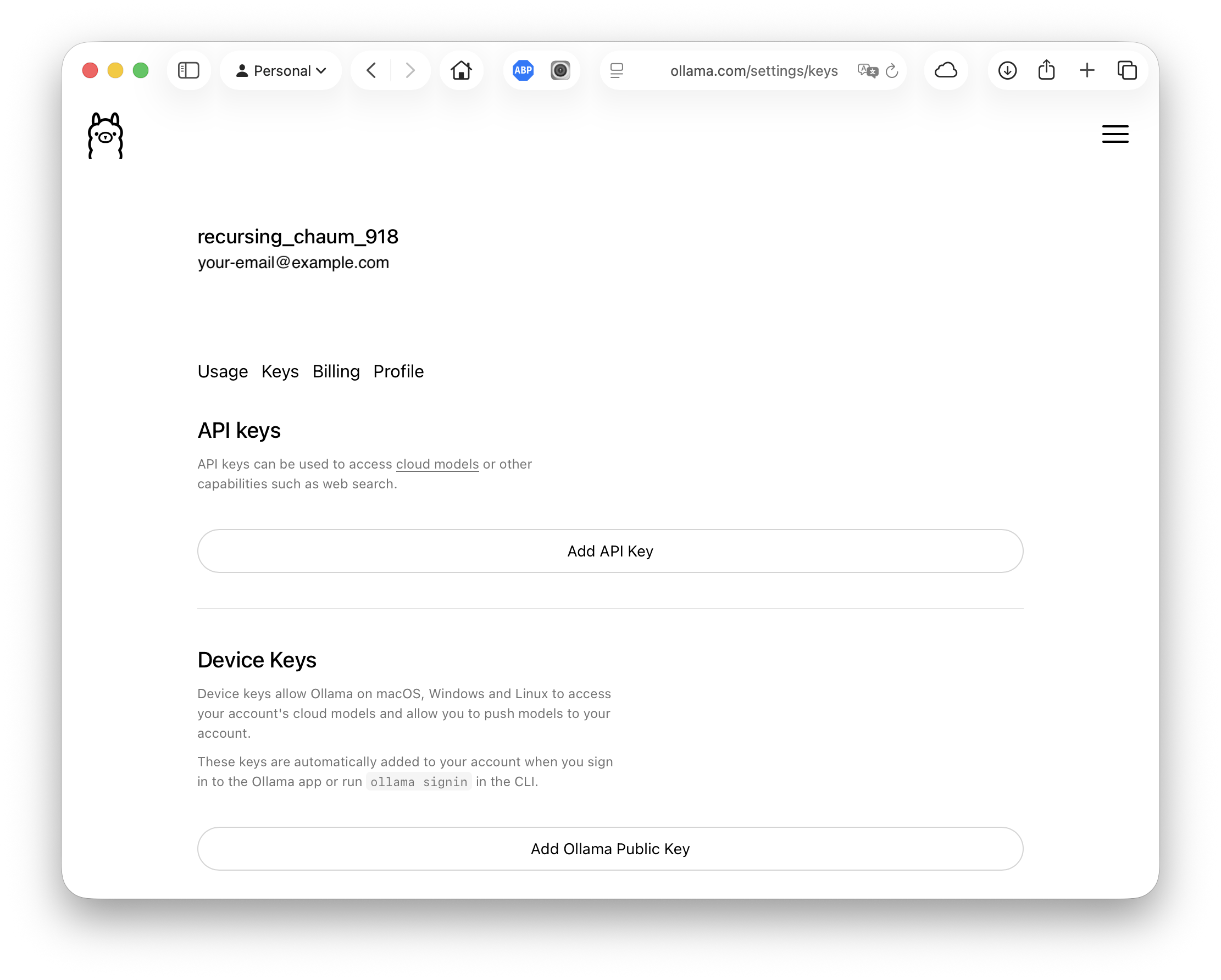
Task: Click the ollama.com/settings/keys address field
Action: tap(753, 71)
